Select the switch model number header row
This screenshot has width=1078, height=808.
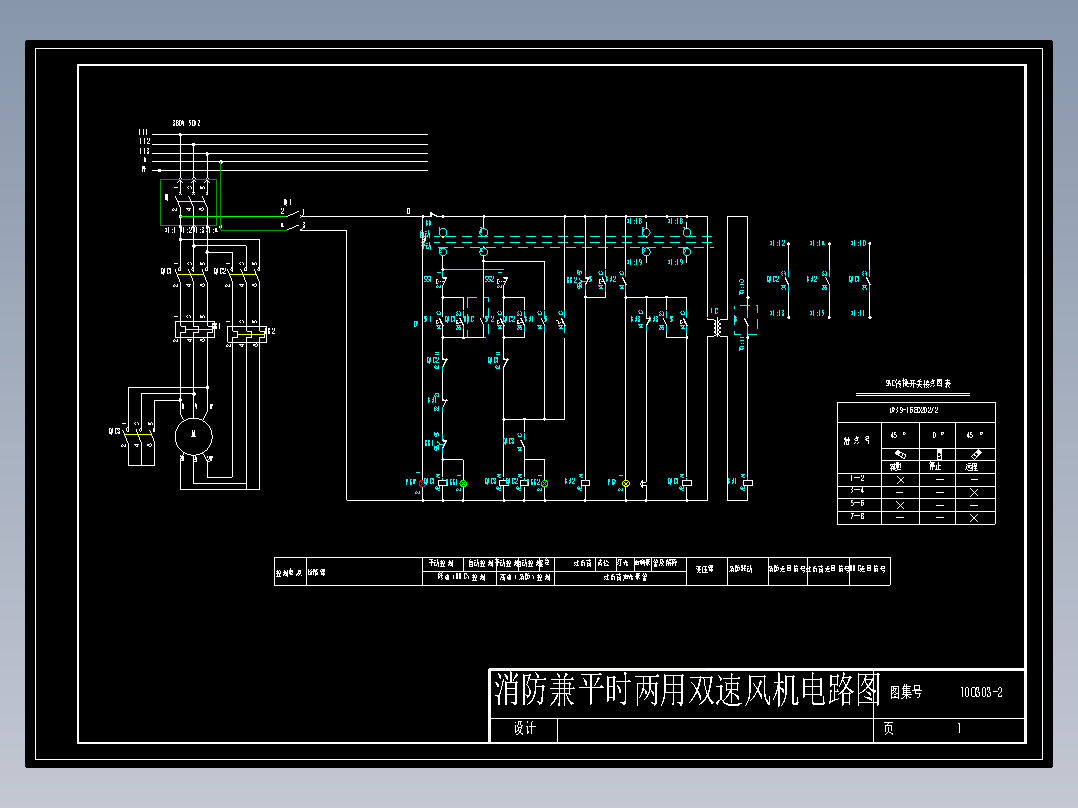pos(916,411)
